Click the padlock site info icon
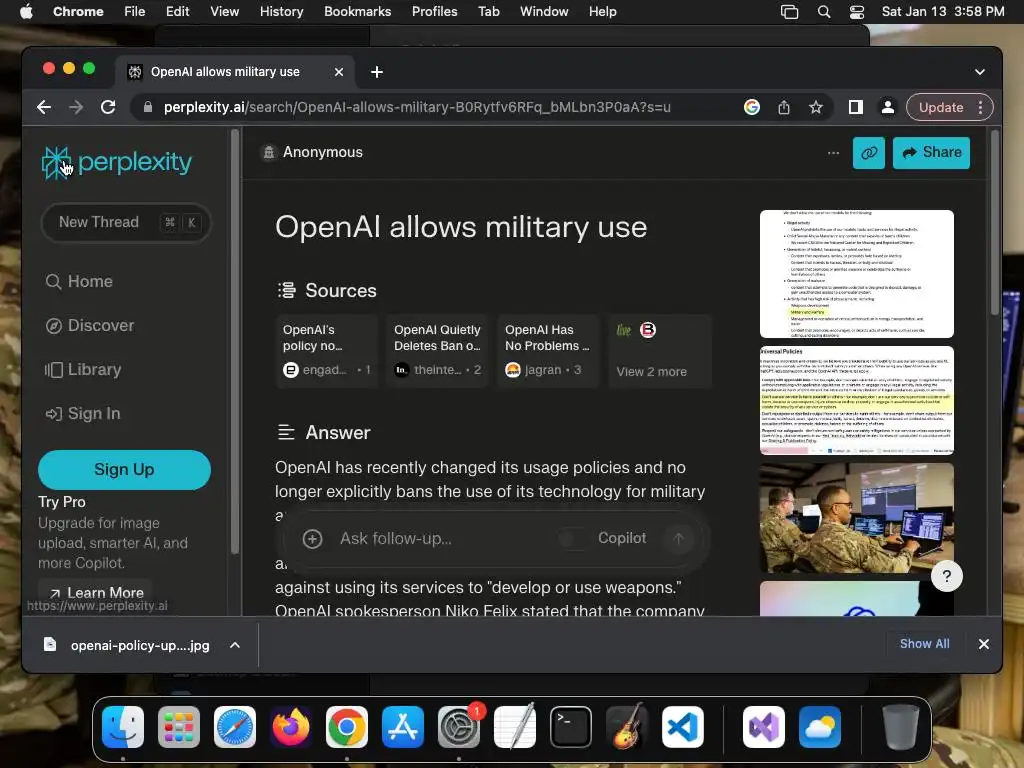The height and width of the screenshot is (768, 1024). [148, 107]
